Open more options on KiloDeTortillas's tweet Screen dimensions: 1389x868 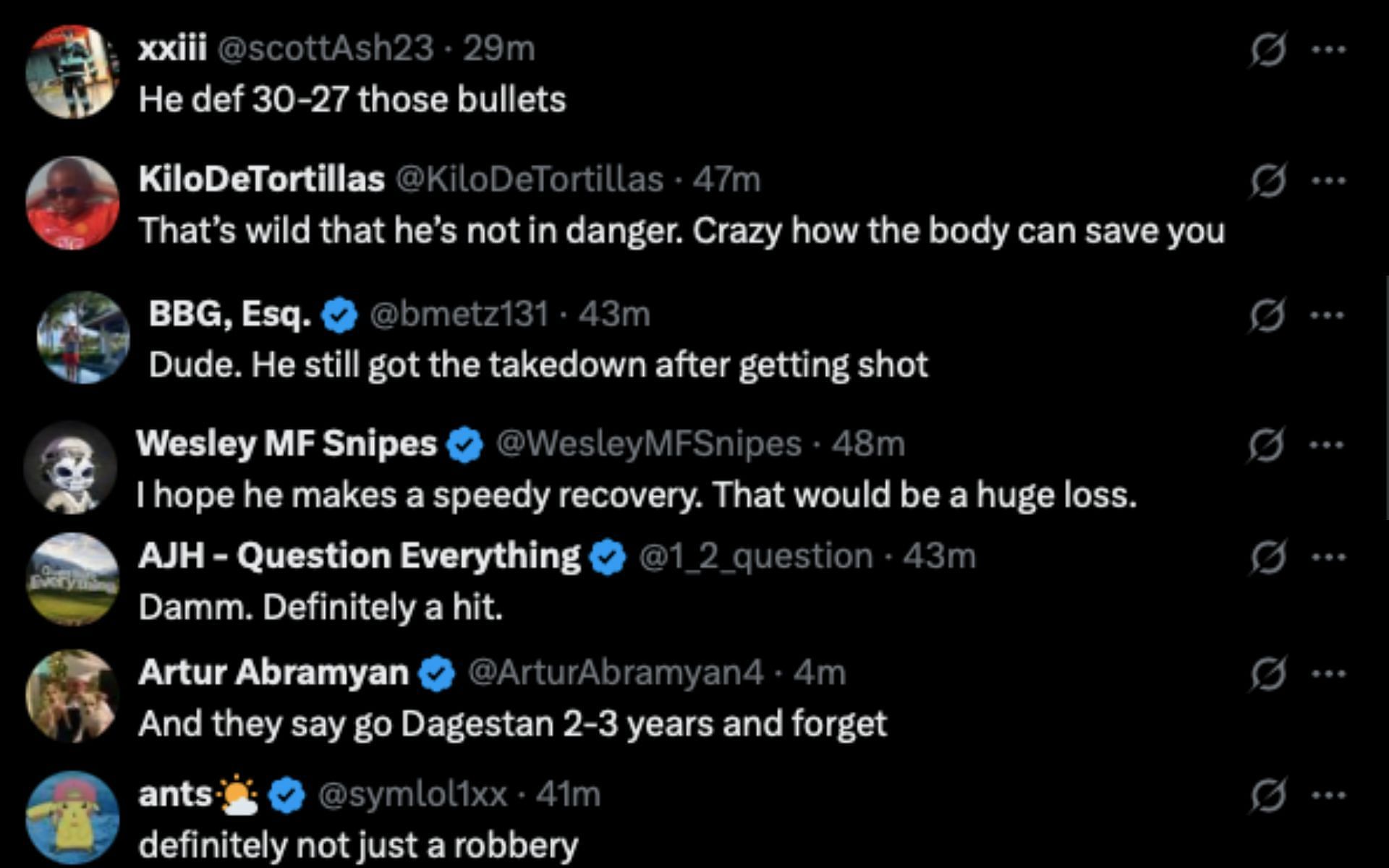[1328, 180]
